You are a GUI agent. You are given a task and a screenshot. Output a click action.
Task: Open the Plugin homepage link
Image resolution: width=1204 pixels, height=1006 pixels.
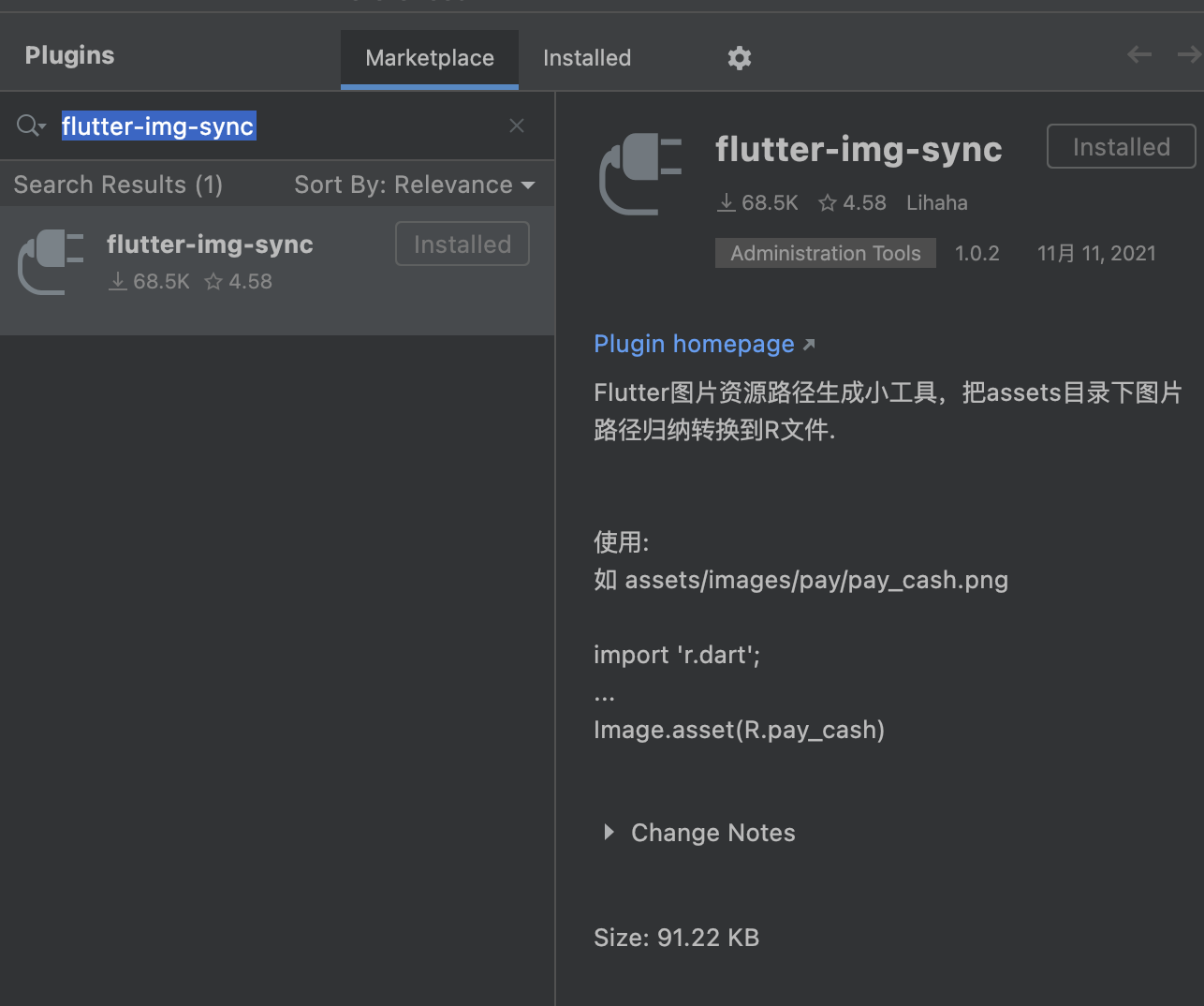[694, 344]
